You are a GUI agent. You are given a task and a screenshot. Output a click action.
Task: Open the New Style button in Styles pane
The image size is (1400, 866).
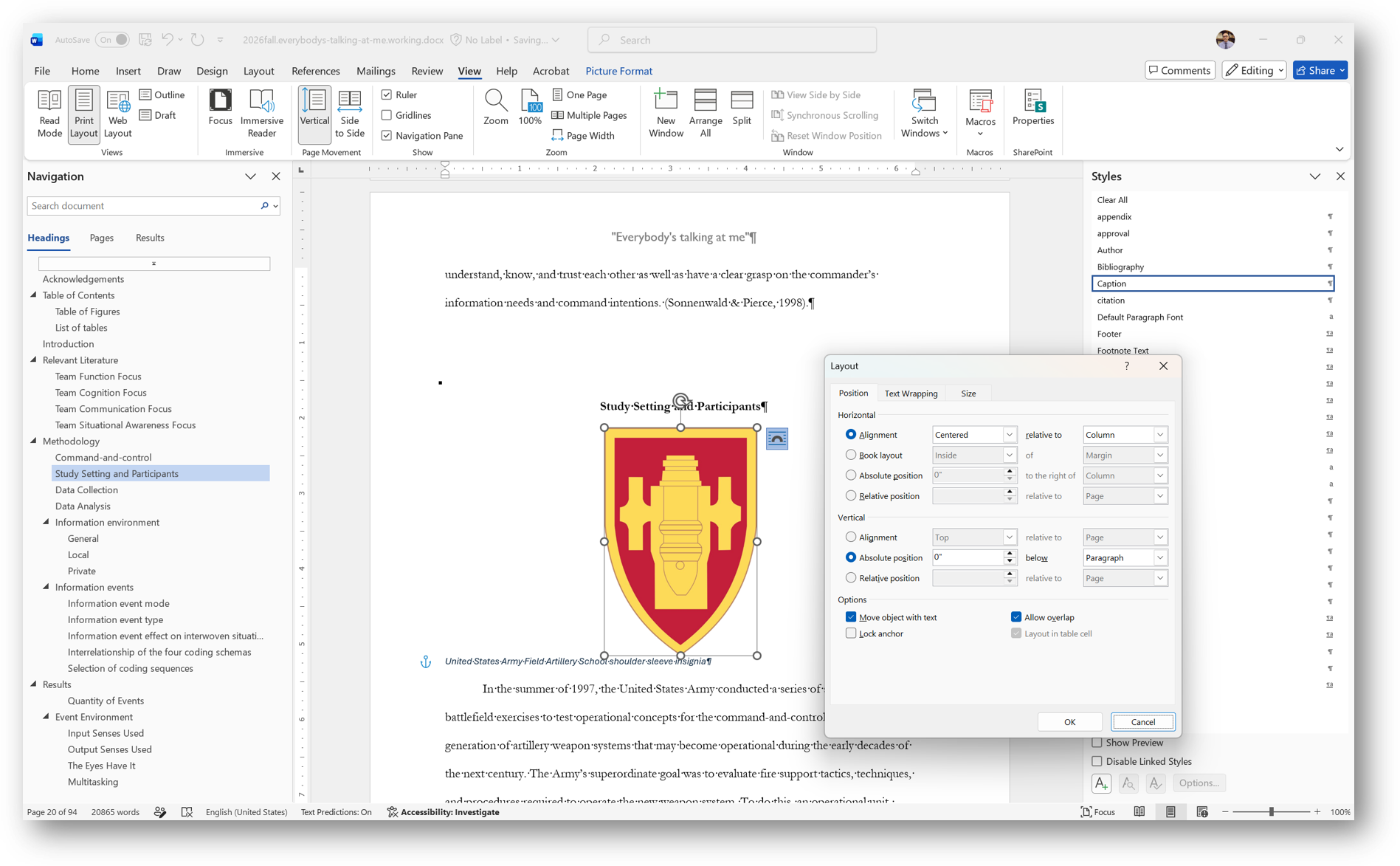point(1100,783)
